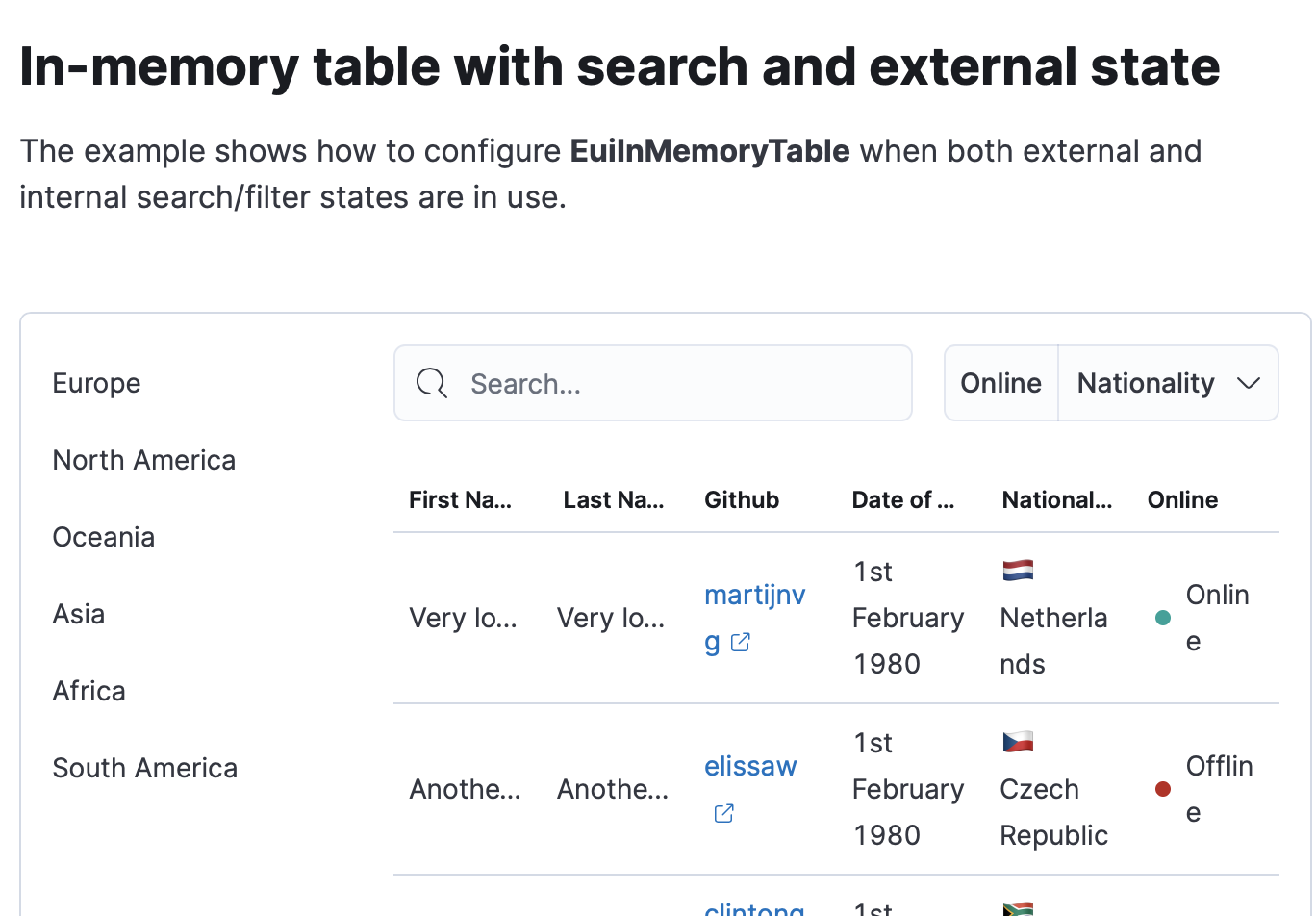The image size is (1316, 916).
Task: Click the Czech Republic flag icon
Action: (x=1018, y=742)
